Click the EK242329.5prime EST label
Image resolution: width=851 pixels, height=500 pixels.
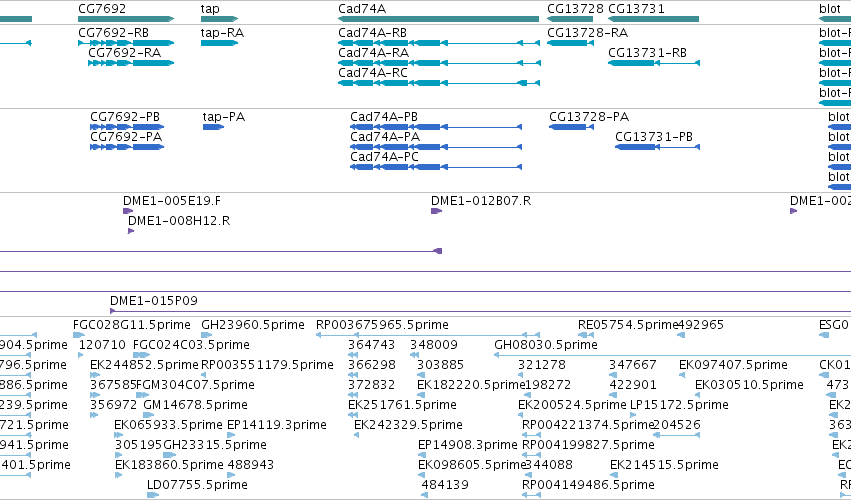(x=408, y=425)
